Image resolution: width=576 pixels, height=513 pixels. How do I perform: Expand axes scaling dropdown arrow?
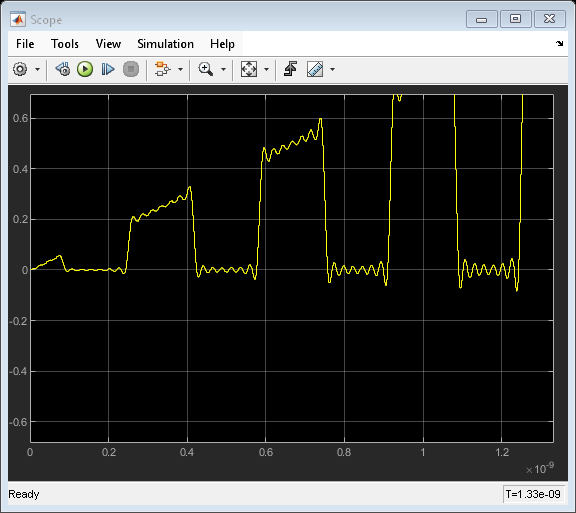pos(267,69)
